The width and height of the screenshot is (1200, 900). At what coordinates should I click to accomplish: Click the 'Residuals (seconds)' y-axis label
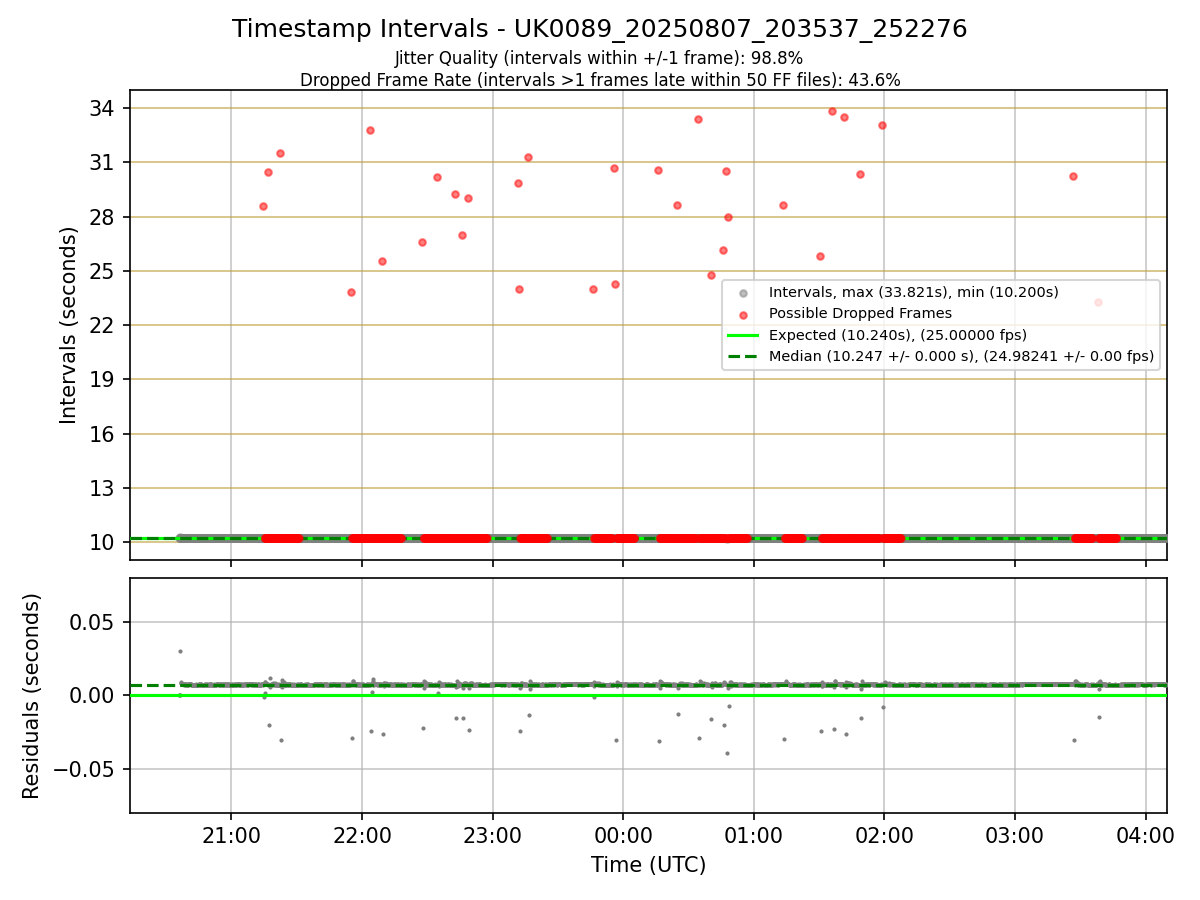(x=32, y=696)
